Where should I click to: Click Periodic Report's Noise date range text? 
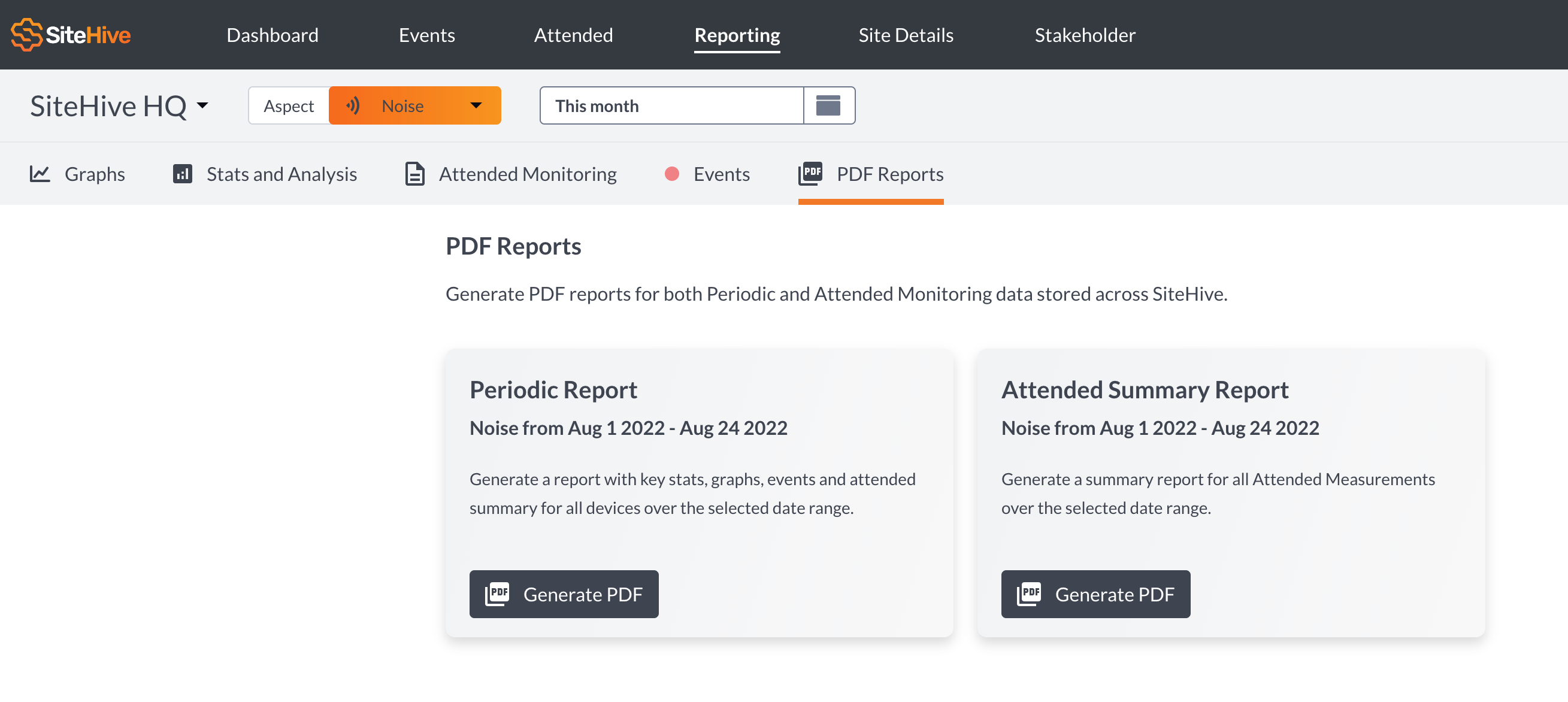628,428
